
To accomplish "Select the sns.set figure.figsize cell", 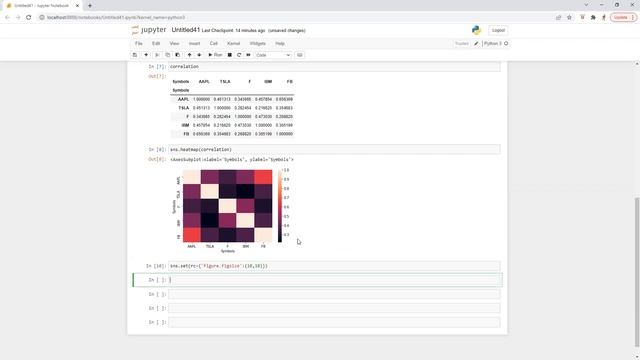I will point(334,266).
